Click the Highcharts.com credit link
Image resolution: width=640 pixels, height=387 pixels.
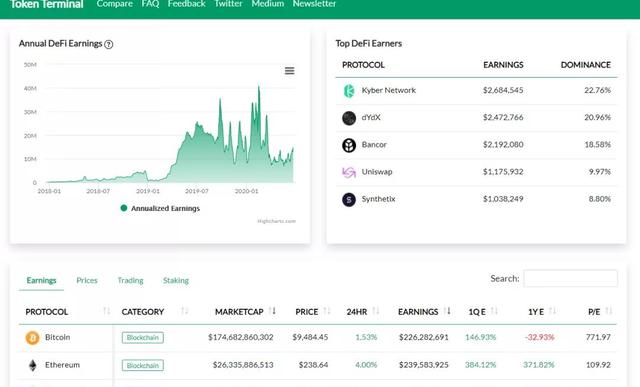276,221
